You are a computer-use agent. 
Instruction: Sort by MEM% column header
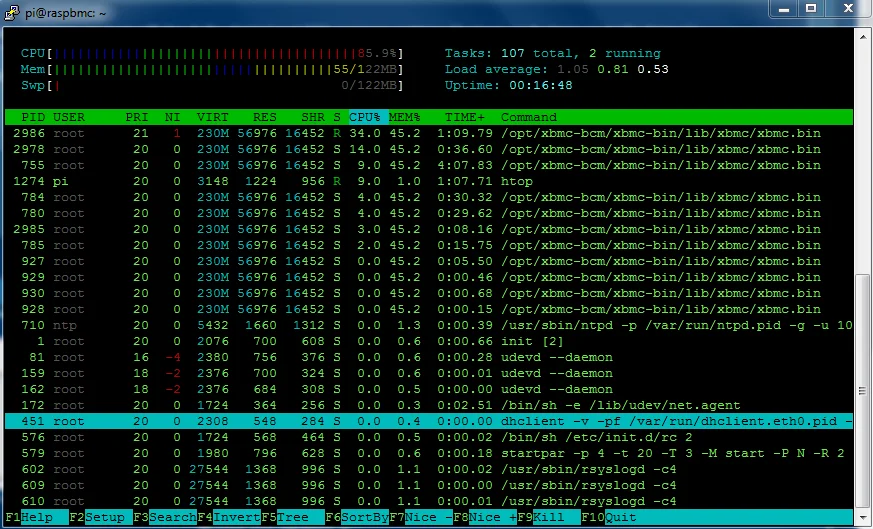click(x=405, y=117)
